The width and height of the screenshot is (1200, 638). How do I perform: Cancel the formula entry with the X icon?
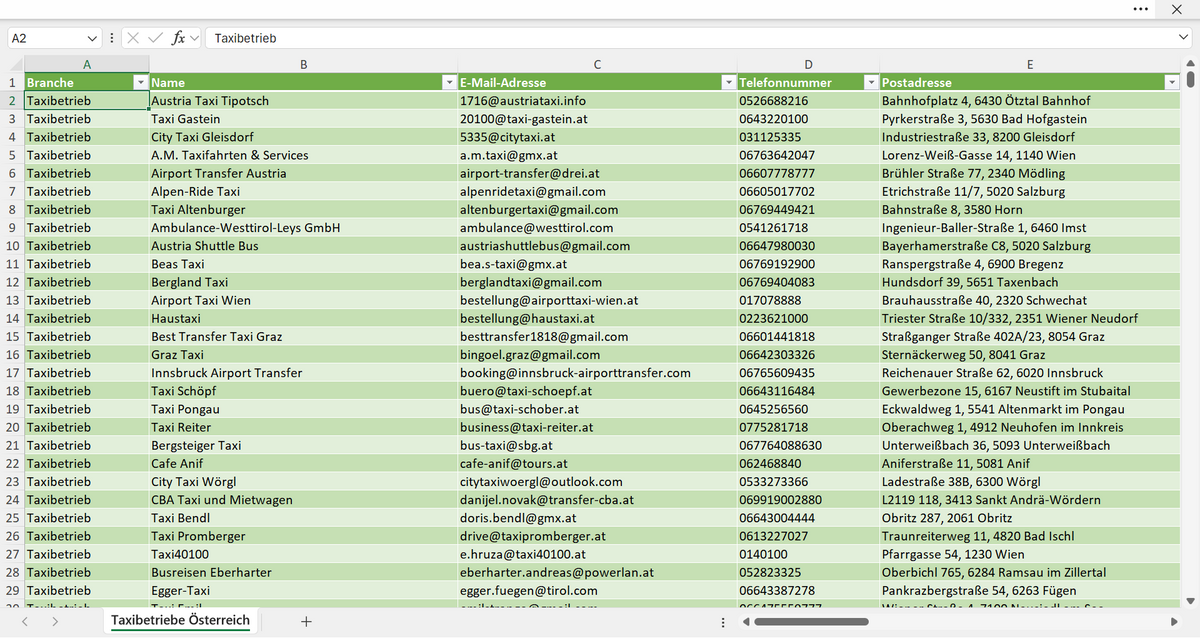click(134, 38)
